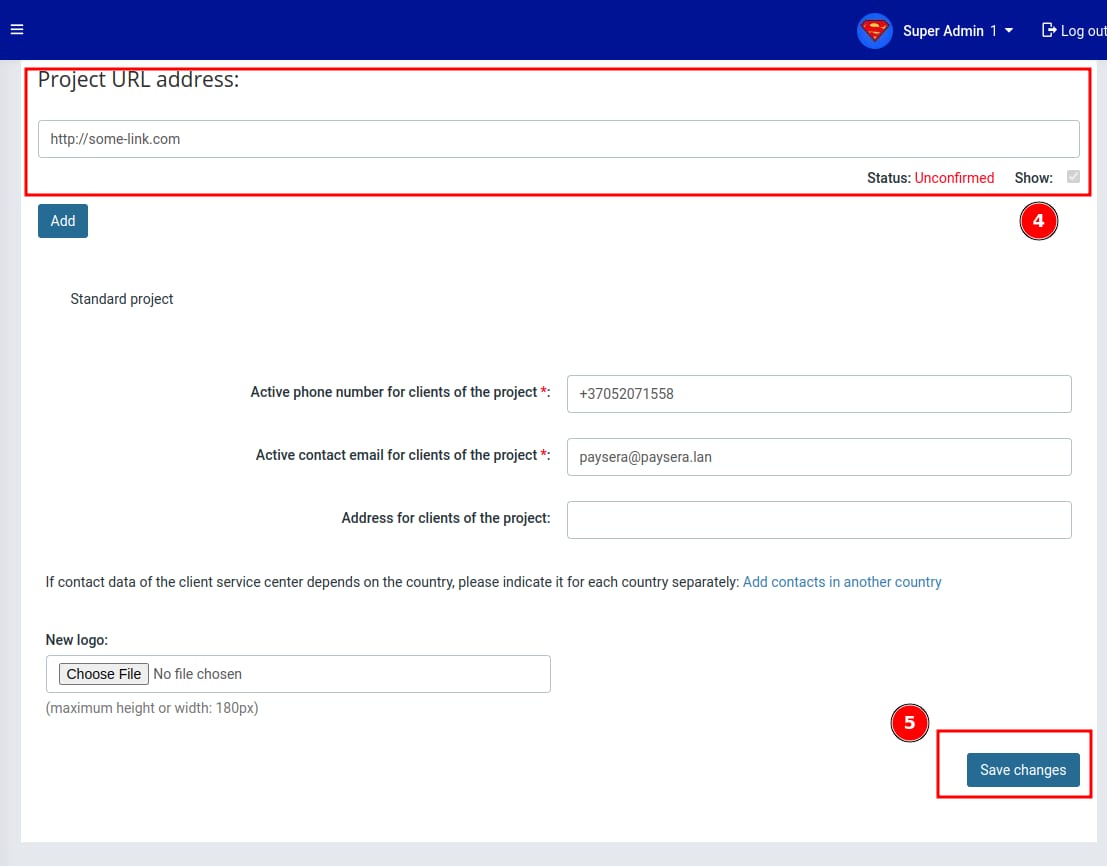Click the Project URL address field

[x=558, y=139]
